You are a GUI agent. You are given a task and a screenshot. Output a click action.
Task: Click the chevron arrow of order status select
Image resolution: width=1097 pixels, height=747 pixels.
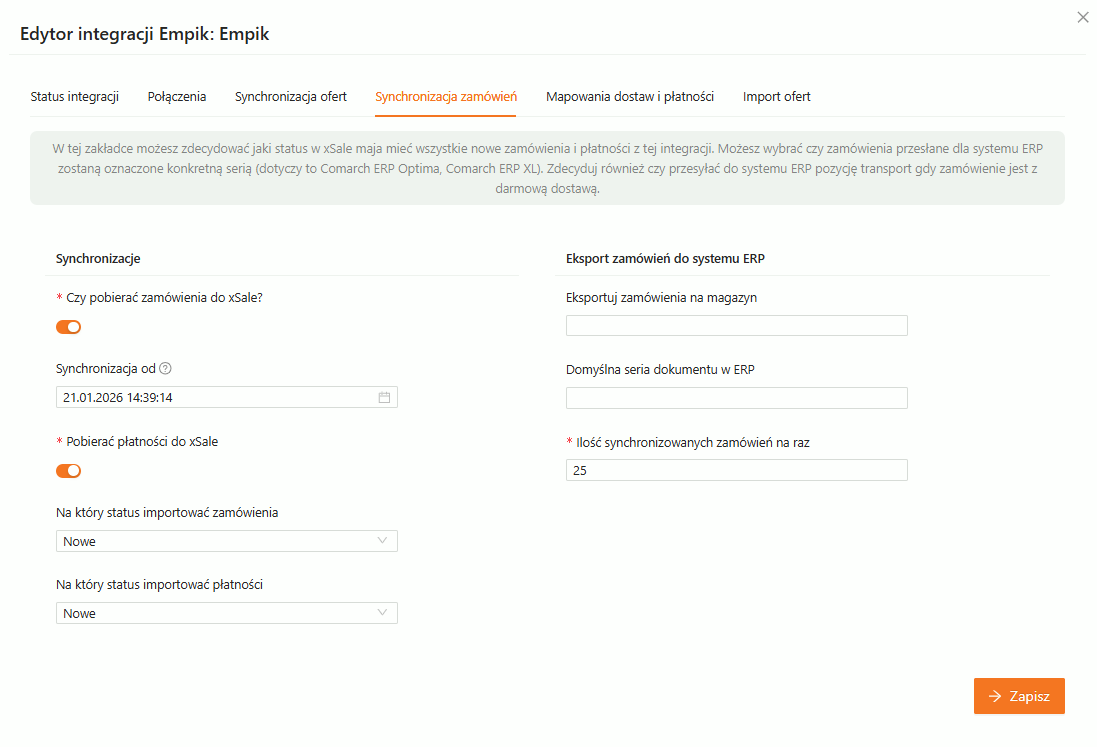tap(383, 541)
